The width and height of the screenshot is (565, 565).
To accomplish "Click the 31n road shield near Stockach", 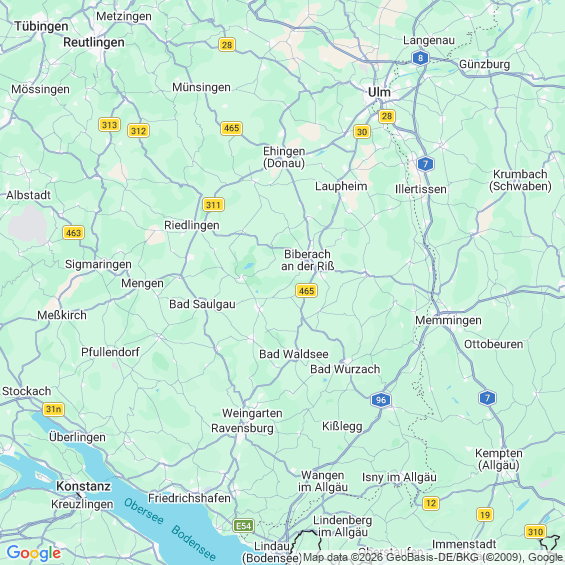I will coord(54,409).
